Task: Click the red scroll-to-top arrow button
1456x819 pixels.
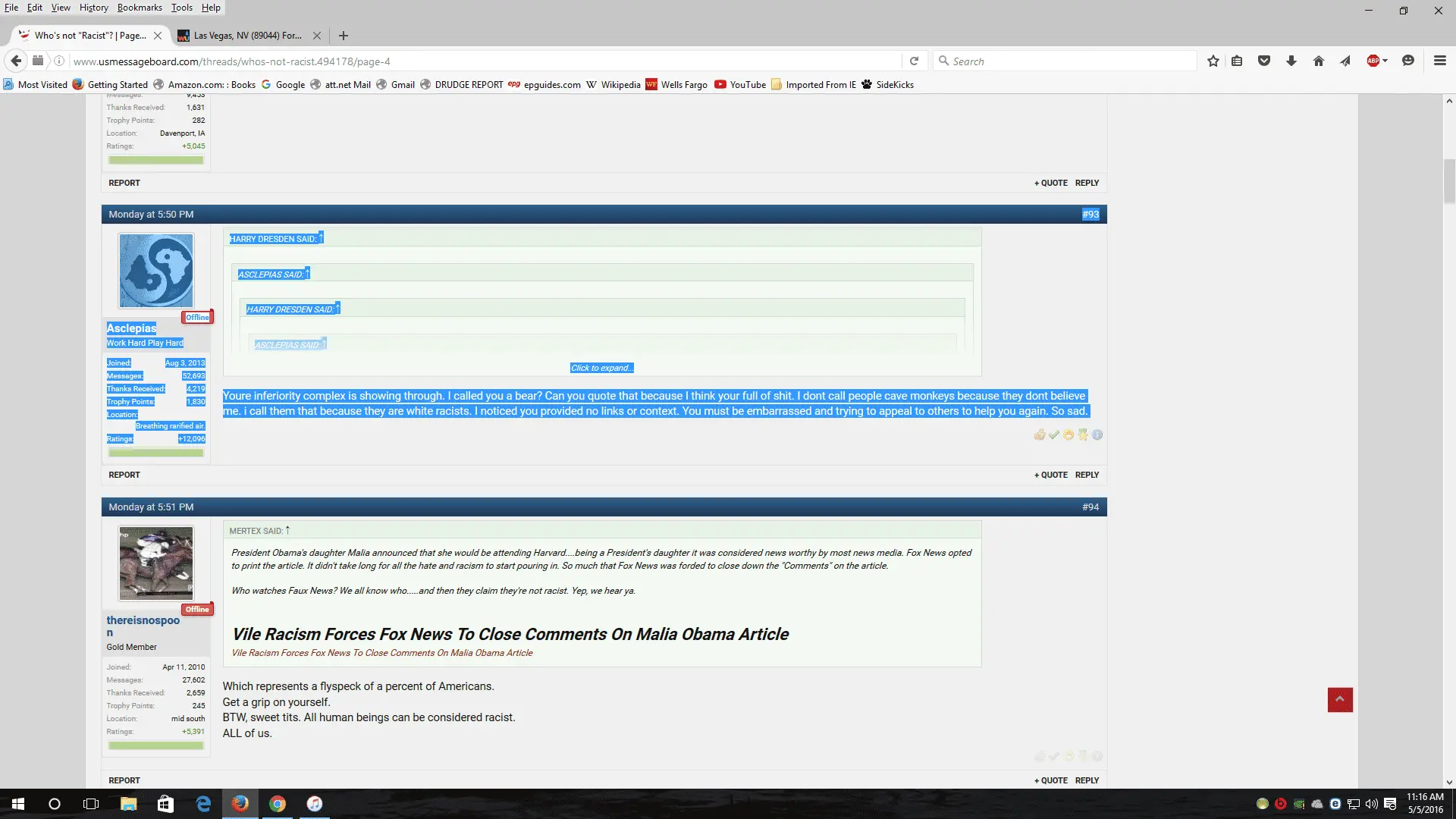Action: (1340, 699)
